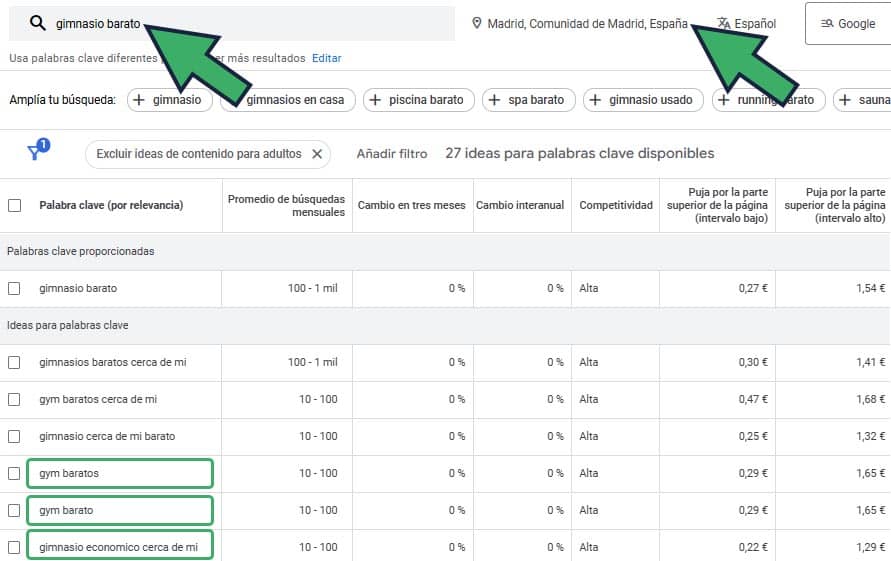
Task: Select checkbox for 'gym baratos cerca de mi'
Action: tap(14, 399)
